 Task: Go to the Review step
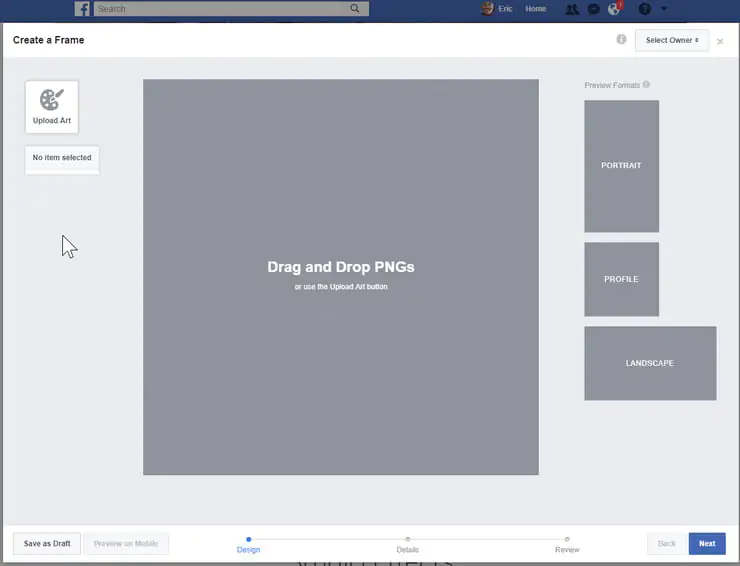[567, 545]
